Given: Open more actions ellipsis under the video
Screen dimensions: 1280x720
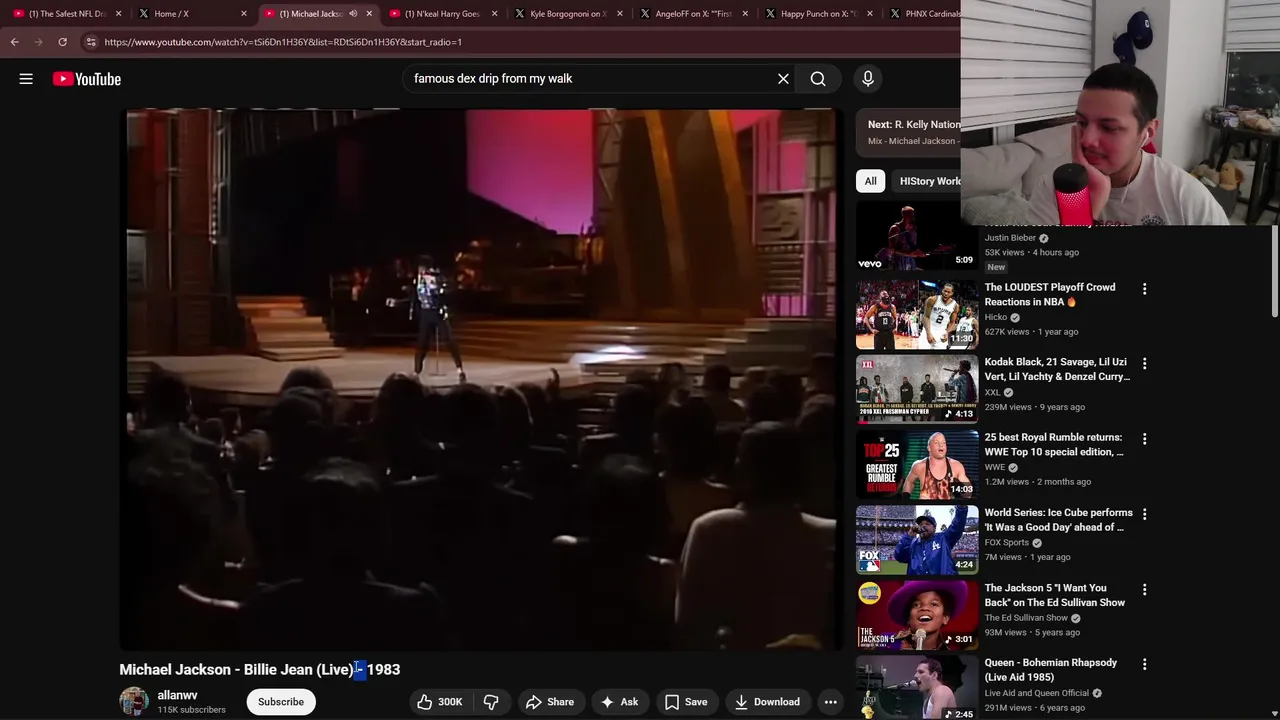Looking at the screenshot, I should tap(830, 702).
